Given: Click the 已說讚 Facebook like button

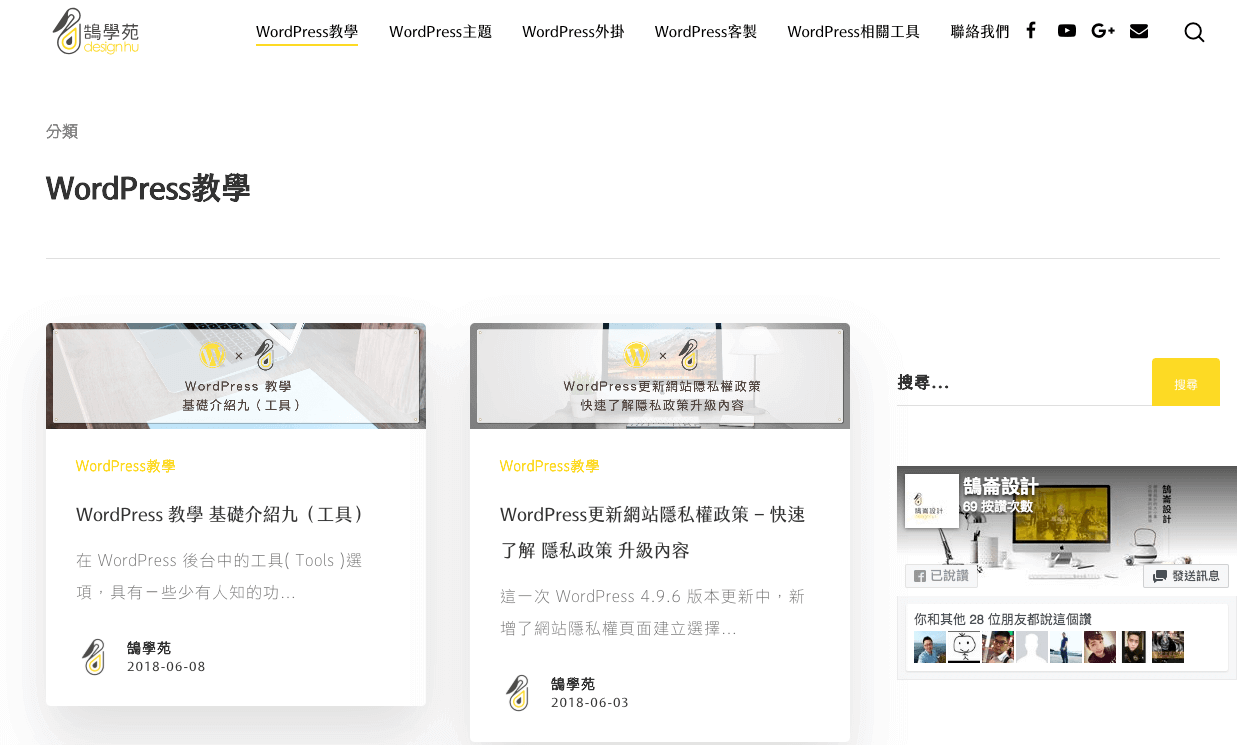Looking at the screenshot, I should 941,576.
